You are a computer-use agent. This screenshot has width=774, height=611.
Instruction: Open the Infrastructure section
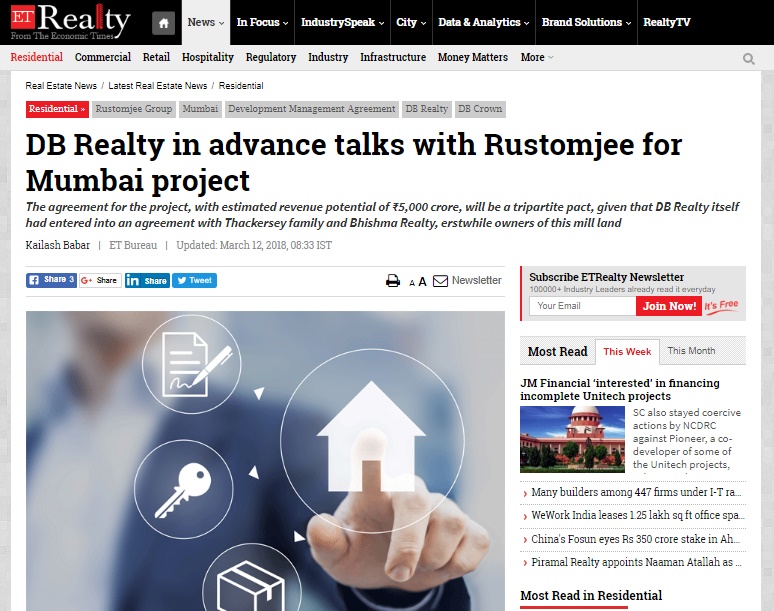pyautogui.click(x=393, y=57)
